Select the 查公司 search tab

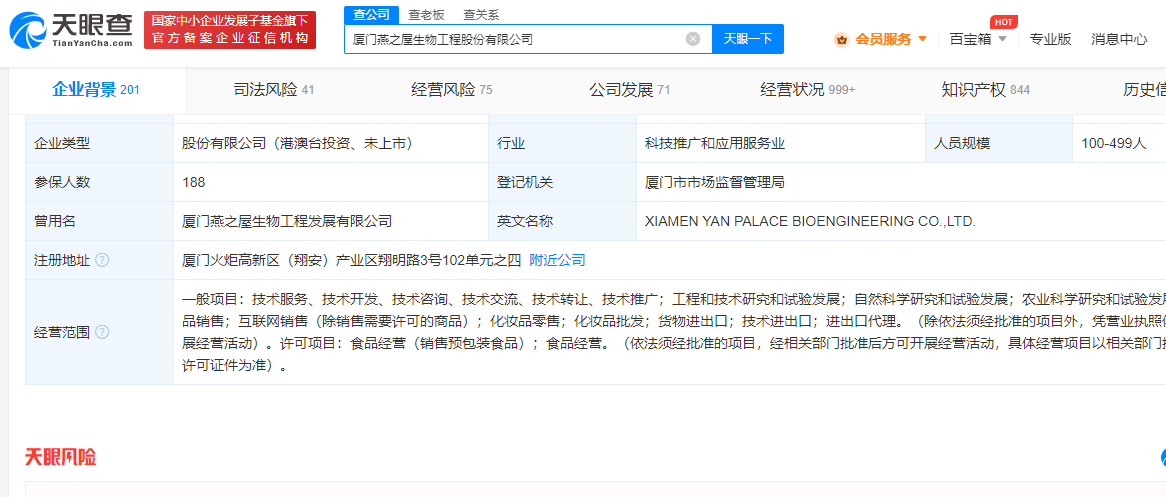(x=371, y=14)
